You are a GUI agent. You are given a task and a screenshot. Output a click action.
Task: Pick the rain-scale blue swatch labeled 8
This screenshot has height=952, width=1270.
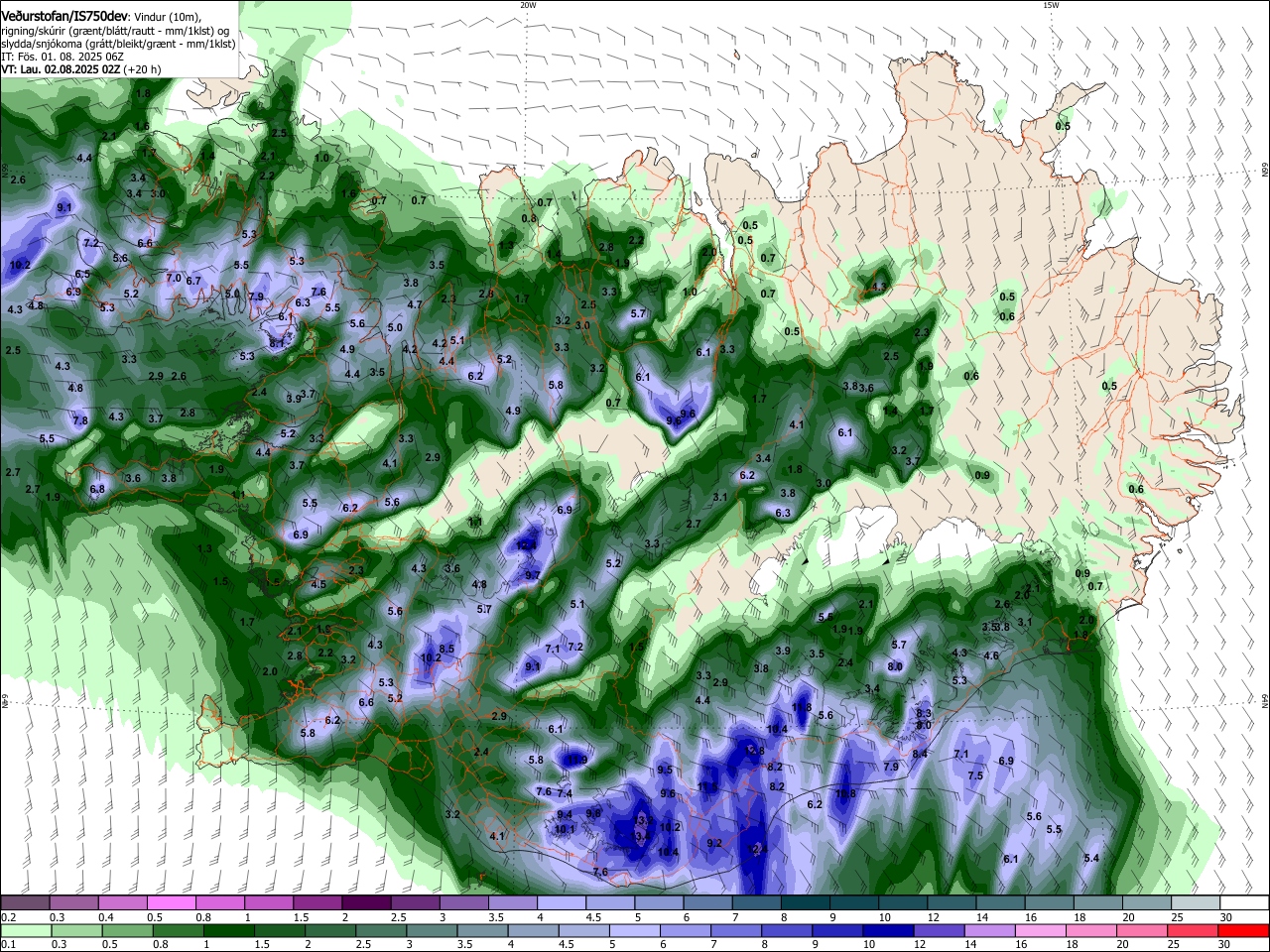(788, 930)
